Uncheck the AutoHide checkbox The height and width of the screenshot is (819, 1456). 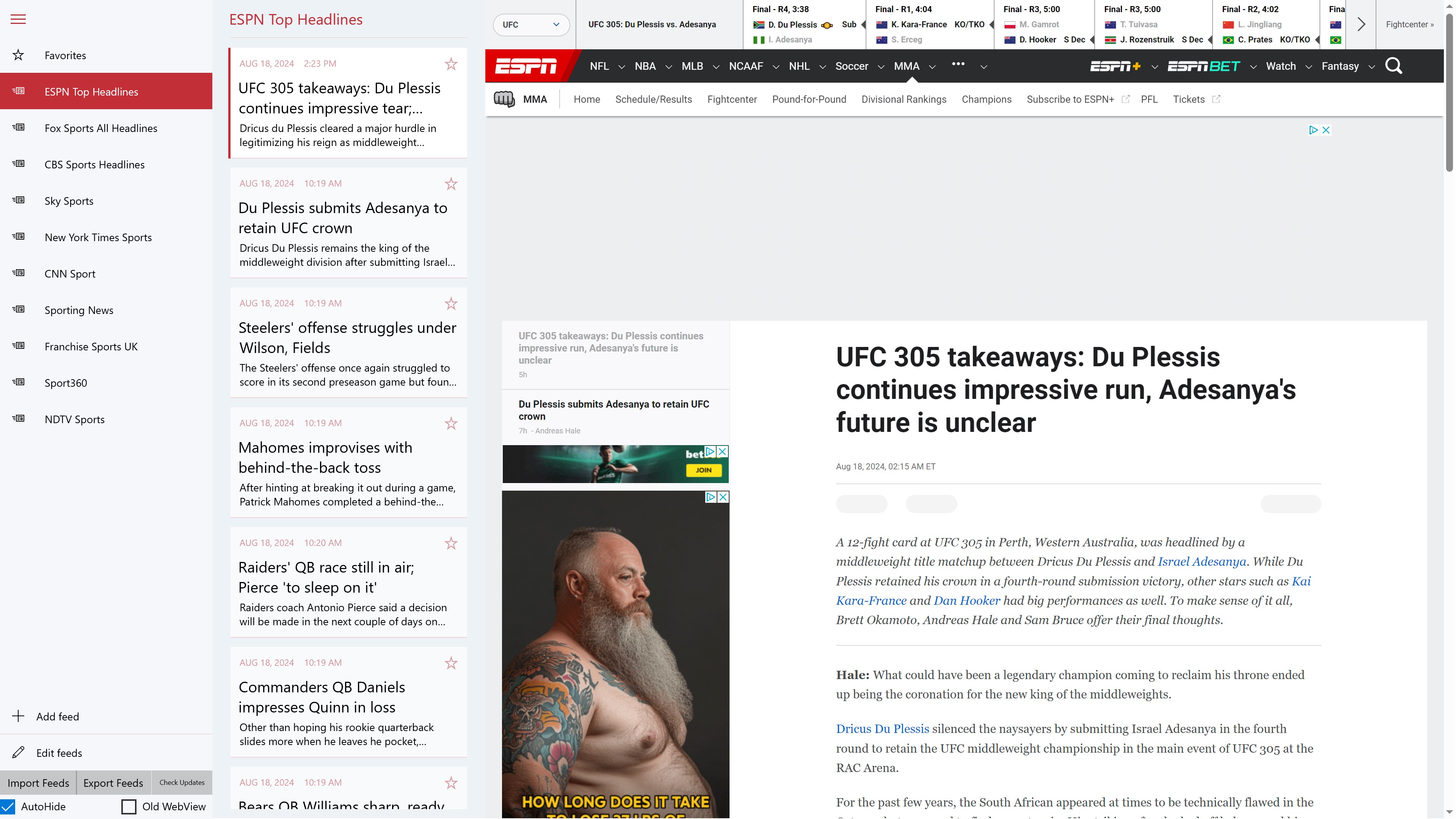[8, 806]
